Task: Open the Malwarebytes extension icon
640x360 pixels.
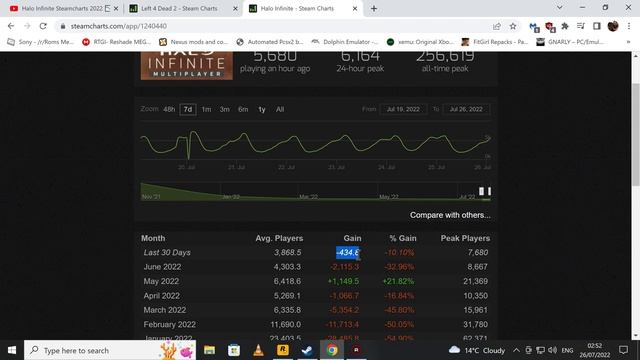Action: pyautogui.click(x=533, y=27)
